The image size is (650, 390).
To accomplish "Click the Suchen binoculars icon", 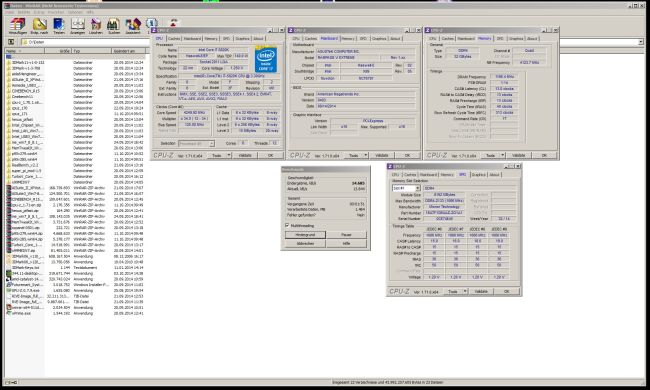I will (114, 26).
